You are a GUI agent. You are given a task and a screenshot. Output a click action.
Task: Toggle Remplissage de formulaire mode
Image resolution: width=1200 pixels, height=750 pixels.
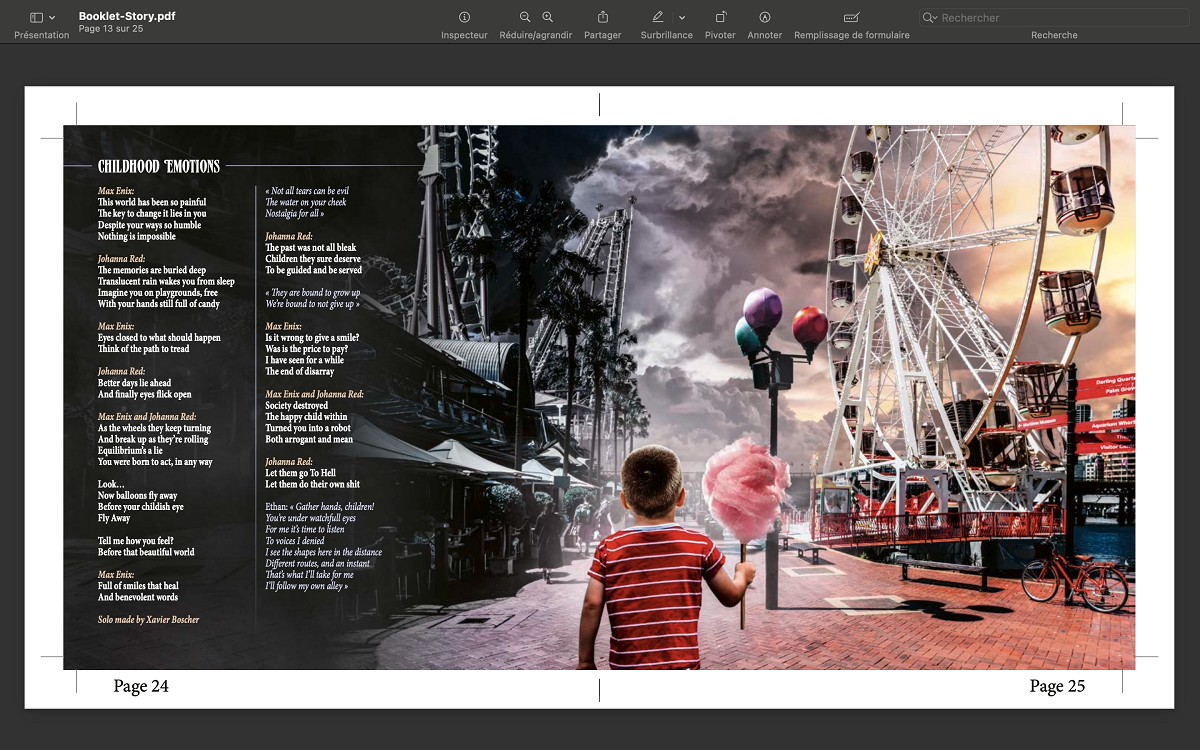point(851,17)
